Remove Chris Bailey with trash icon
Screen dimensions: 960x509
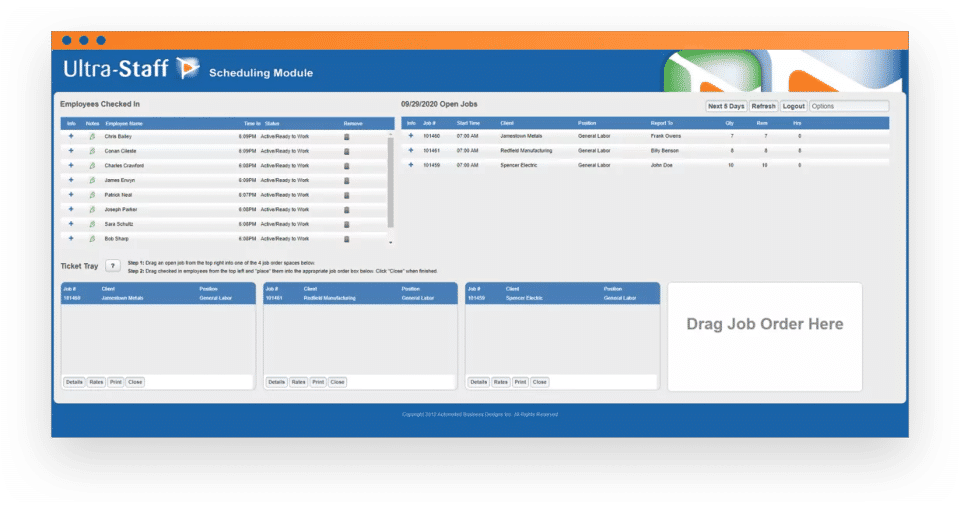(x=347, y=137)
